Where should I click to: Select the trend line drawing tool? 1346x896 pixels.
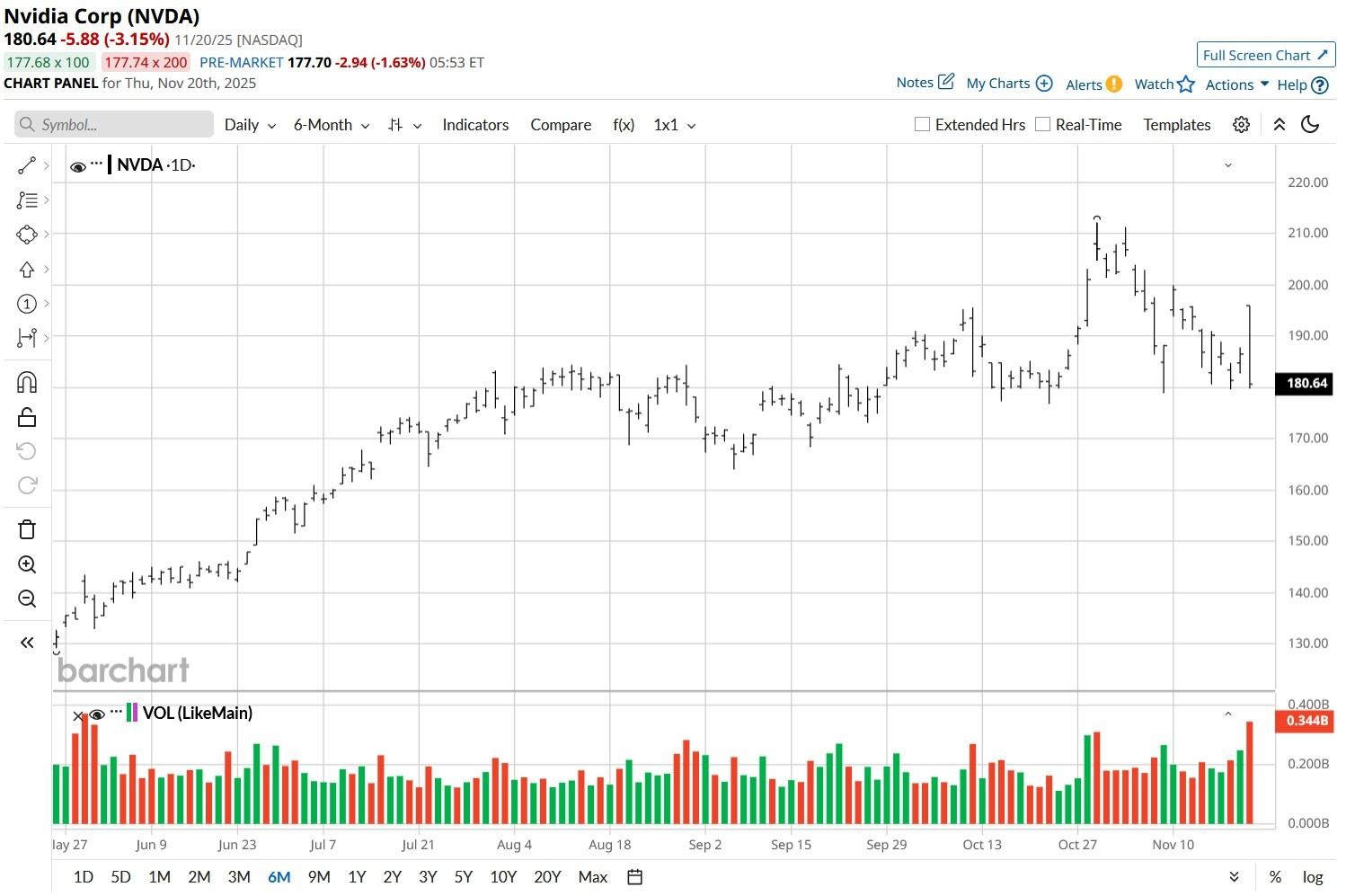[x=27, y=166]
